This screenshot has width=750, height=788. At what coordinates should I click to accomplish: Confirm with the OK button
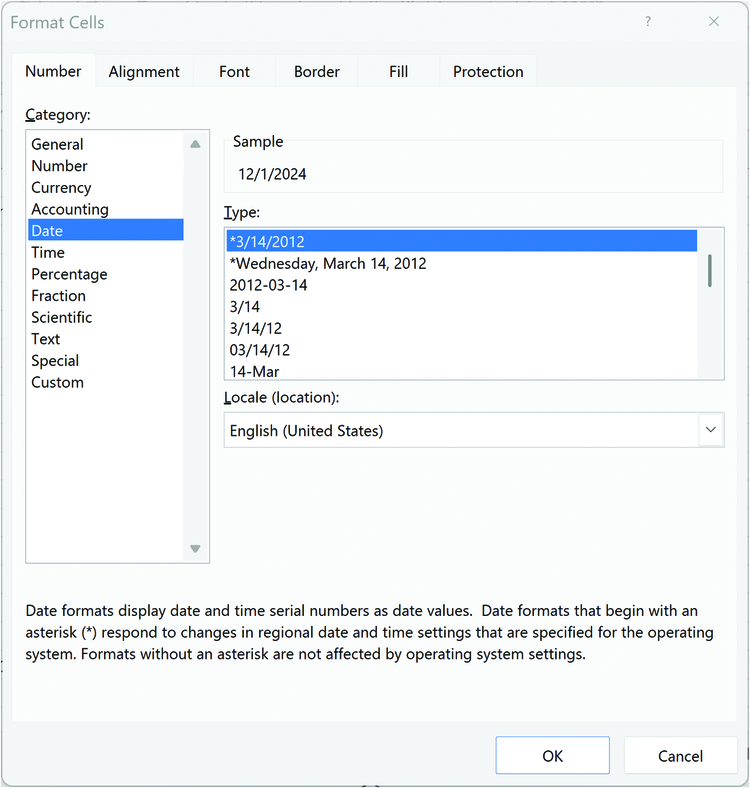(x=552, y=755)
